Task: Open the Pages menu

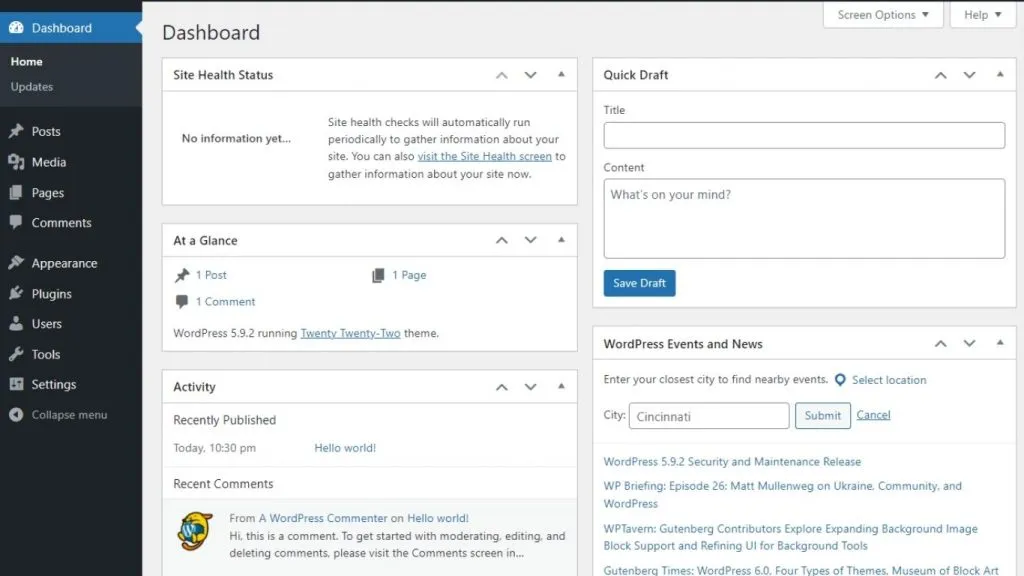Action: [71, 193]
